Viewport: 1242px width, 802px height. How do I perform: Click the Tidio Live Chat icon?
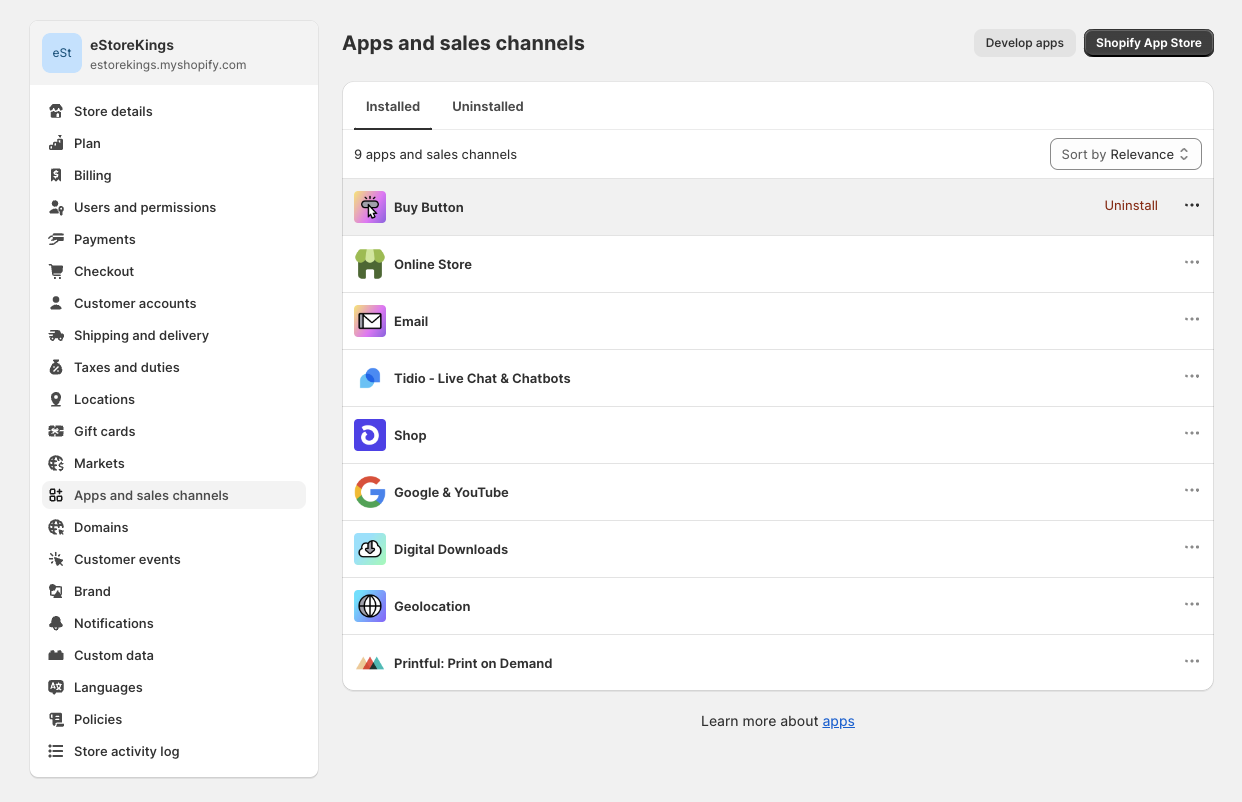(x=369, y=377)
